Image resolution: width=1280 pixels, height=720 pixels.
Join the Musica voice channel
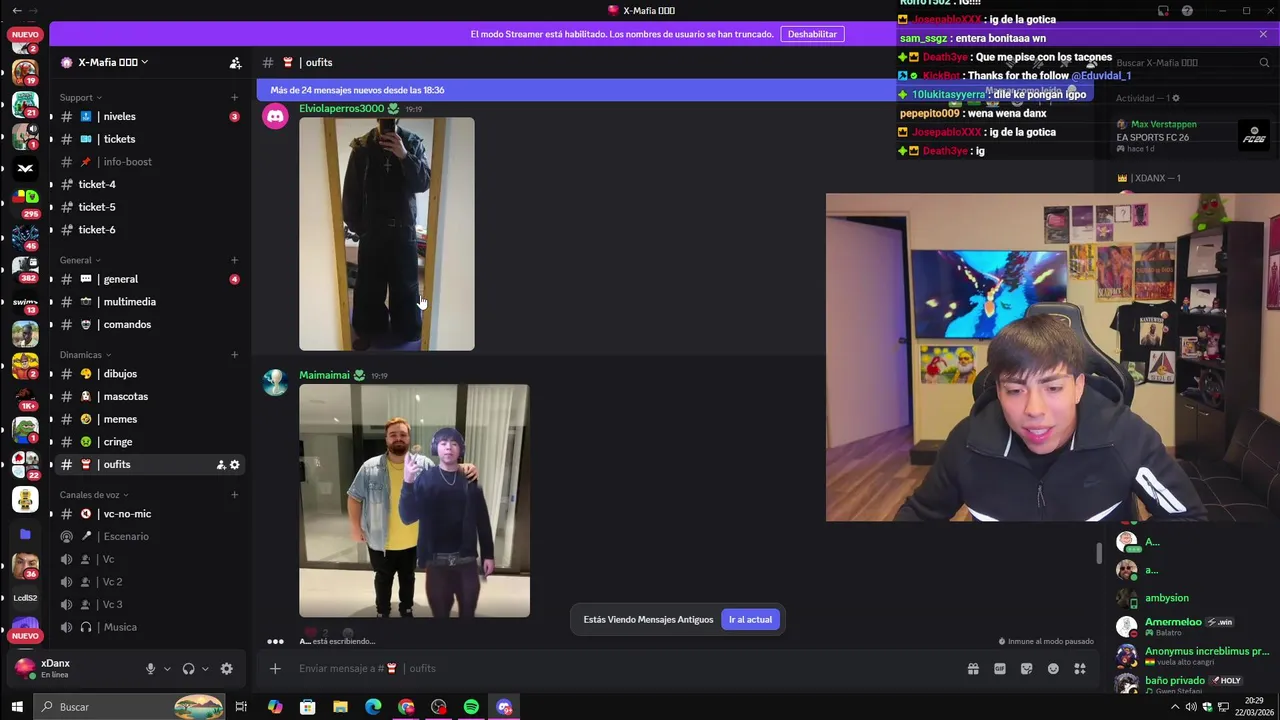(x=148, y=627)
